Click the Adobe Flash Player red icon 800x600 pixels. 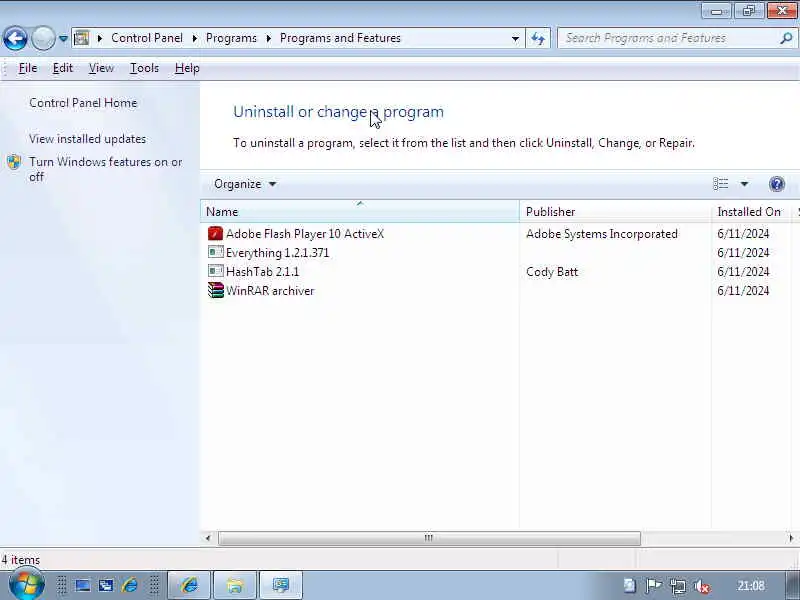[x=215, y=234]
